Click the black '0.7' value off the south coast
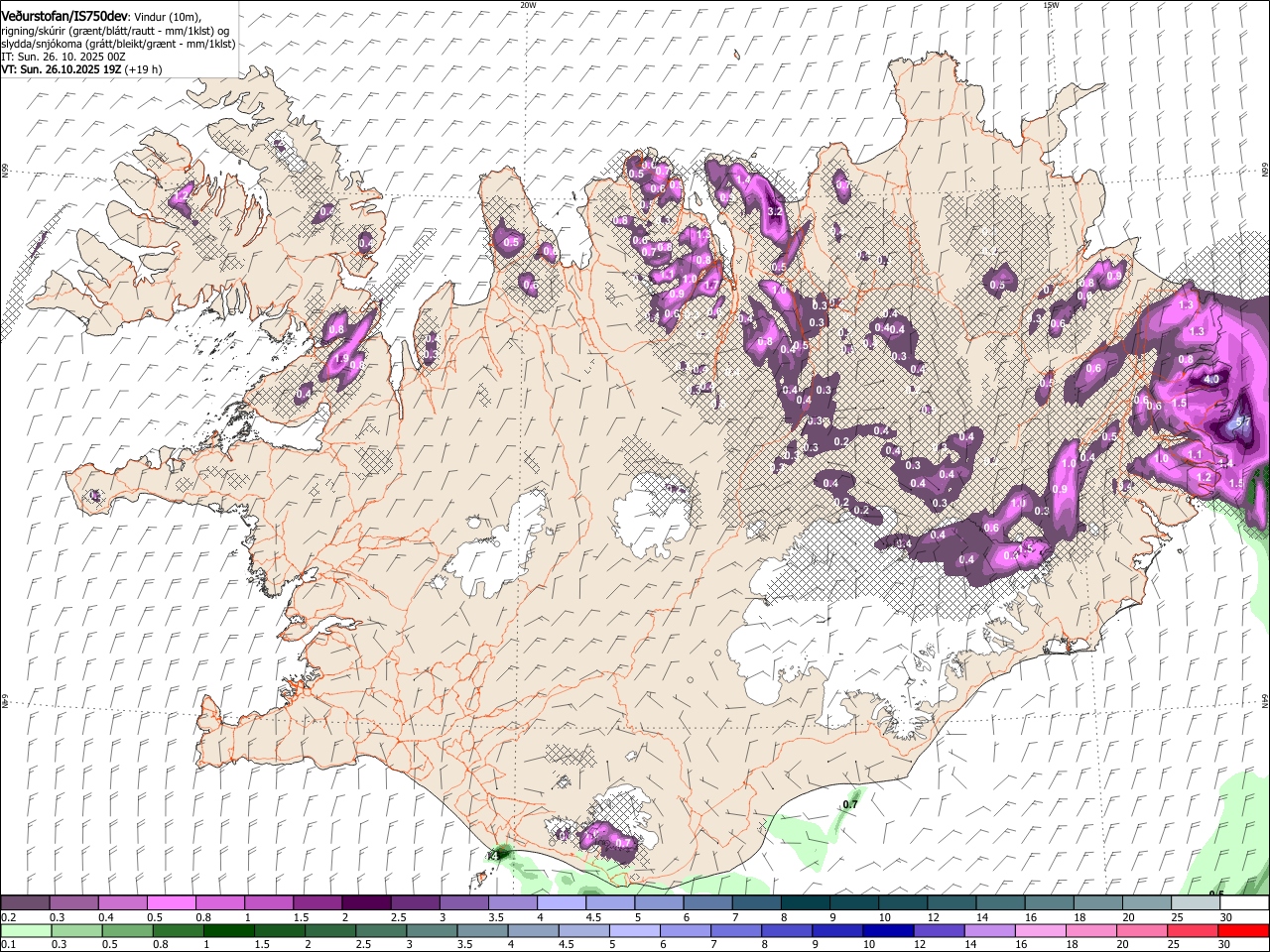 (850, 804)
